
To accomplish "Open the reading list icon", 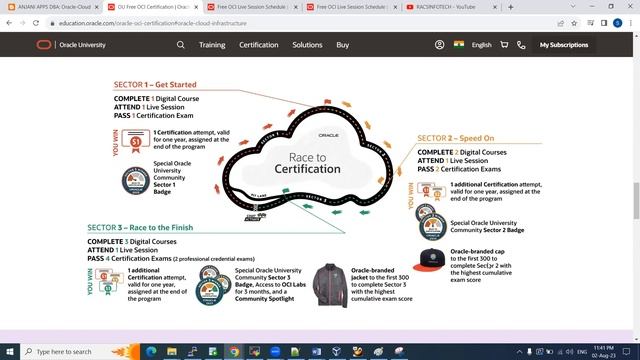I will (590, 23).
